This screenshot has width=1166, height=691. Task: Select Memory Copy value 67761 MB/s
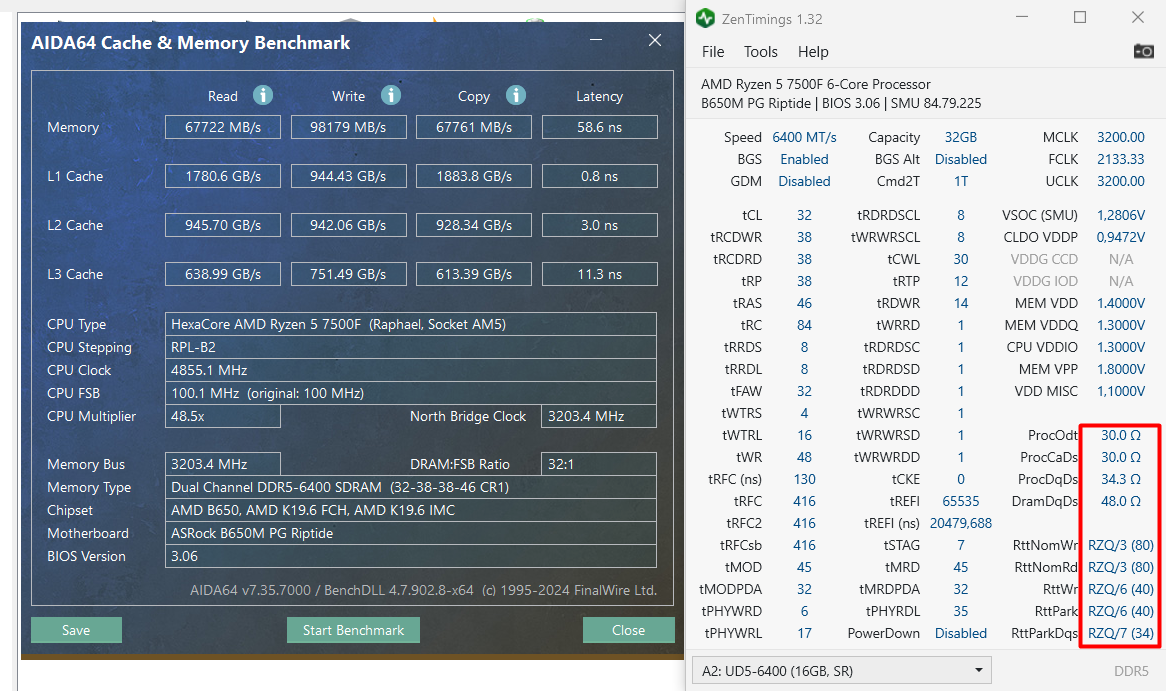point(474,127)
